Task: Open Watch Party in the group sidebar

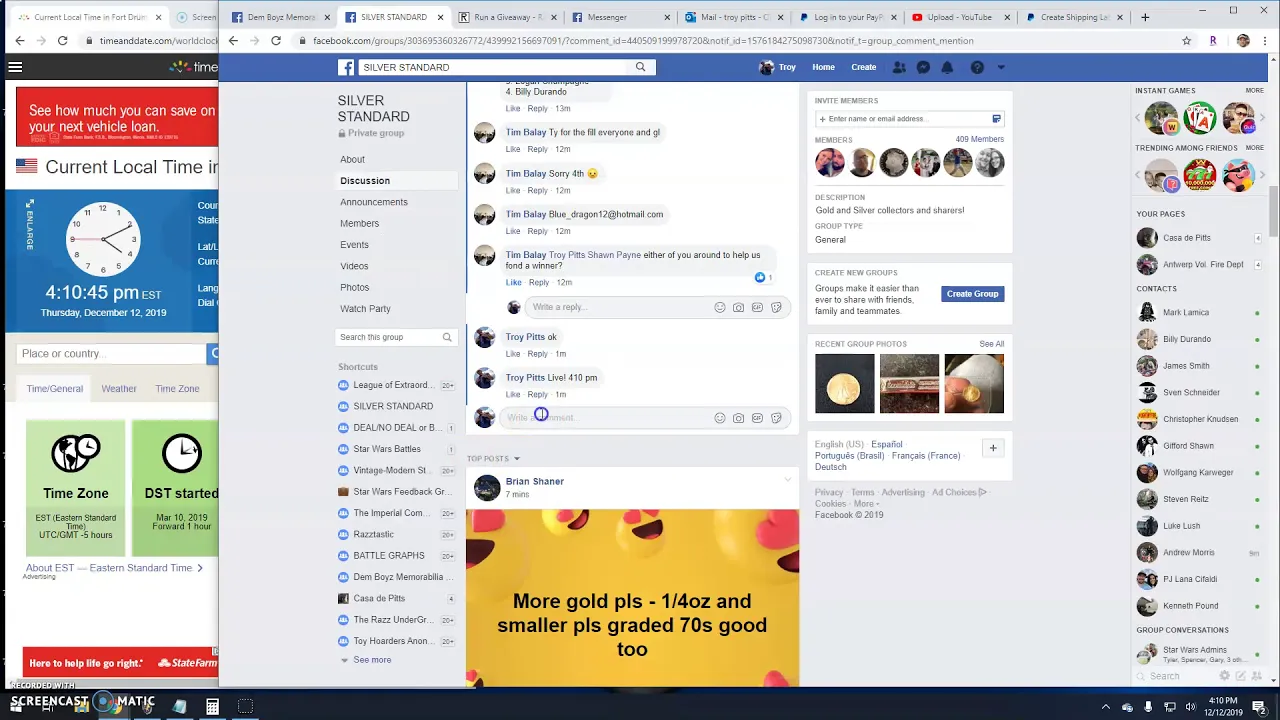Action: pos(365,309)
